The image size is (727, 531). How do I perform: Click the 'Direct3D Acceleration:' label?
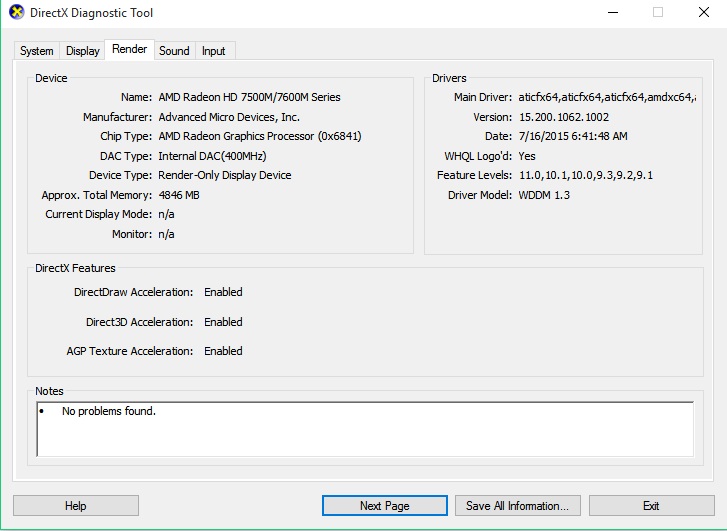pyautogui.click(x=140, y=322)
